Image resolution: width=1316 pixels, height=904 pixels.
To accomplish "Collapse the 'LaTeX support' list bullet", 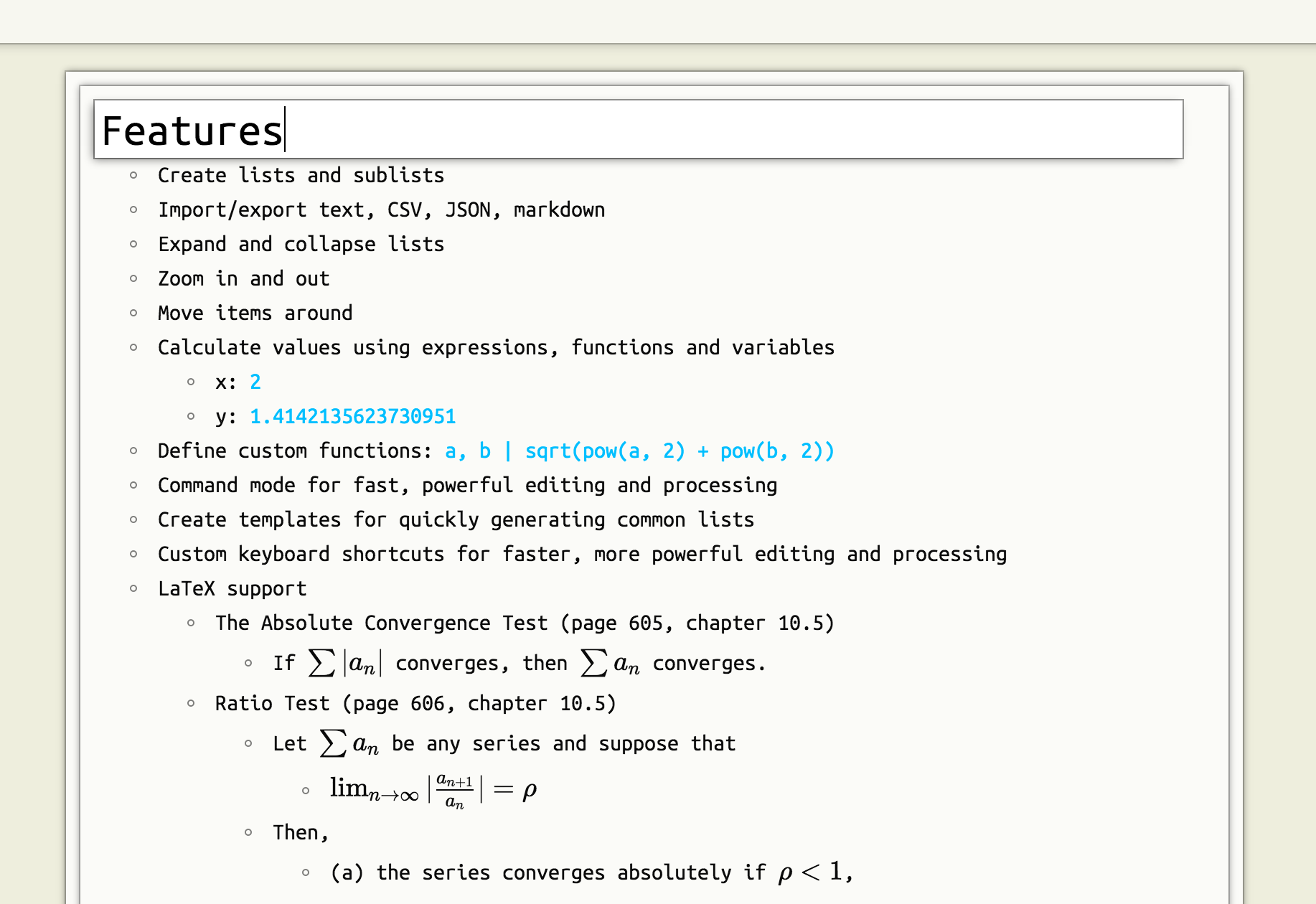I will click(133, 588).
